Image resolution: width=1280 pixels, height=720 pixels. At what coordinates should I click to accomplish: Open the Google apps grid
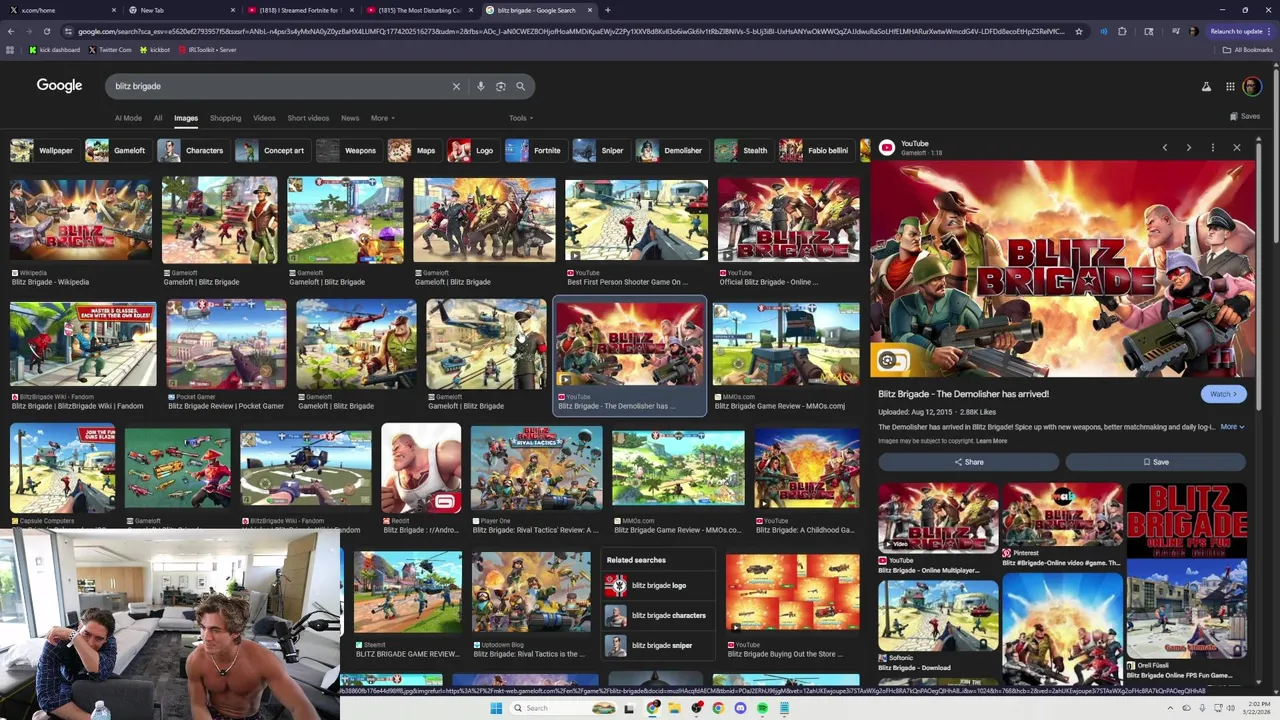[x=1230, y=87]
